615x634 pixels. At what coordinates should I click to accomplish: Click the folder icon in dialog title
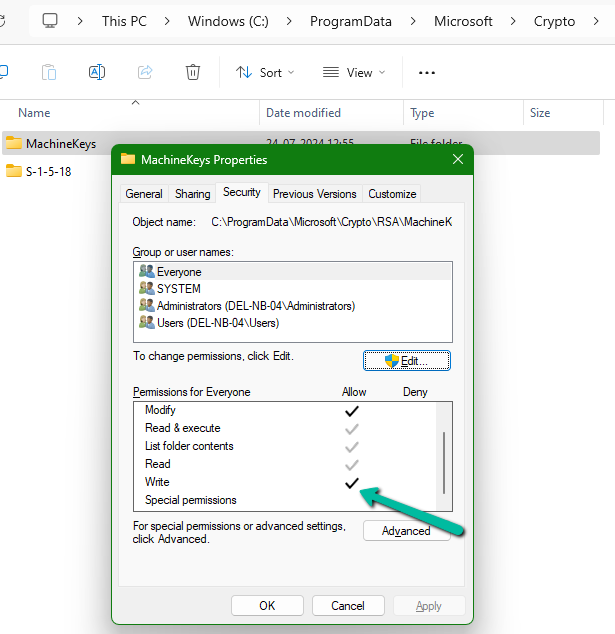pos(128,159)
